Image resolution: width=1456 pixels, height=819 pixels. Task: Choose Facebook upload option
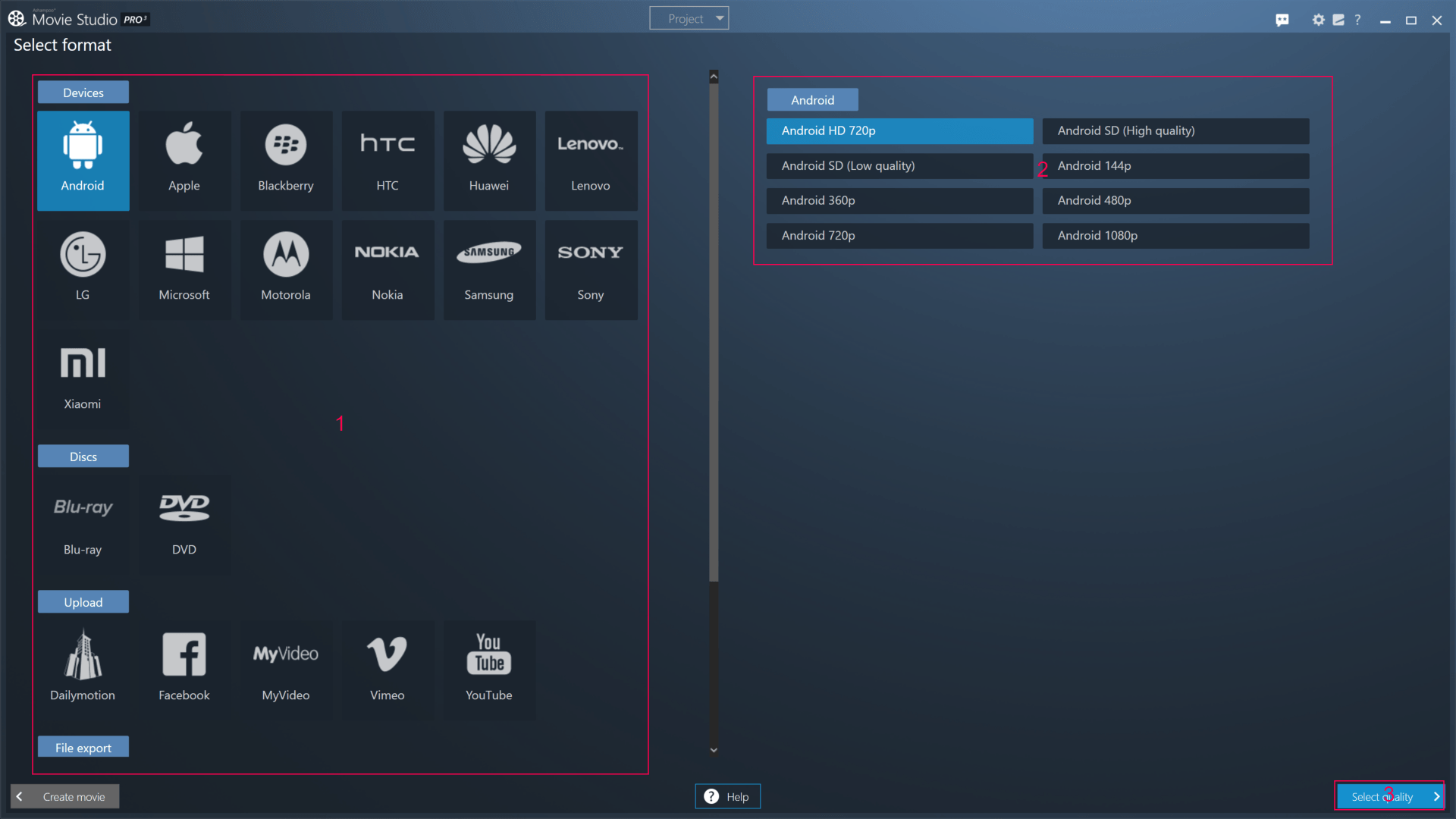click(x=184, y=670)
